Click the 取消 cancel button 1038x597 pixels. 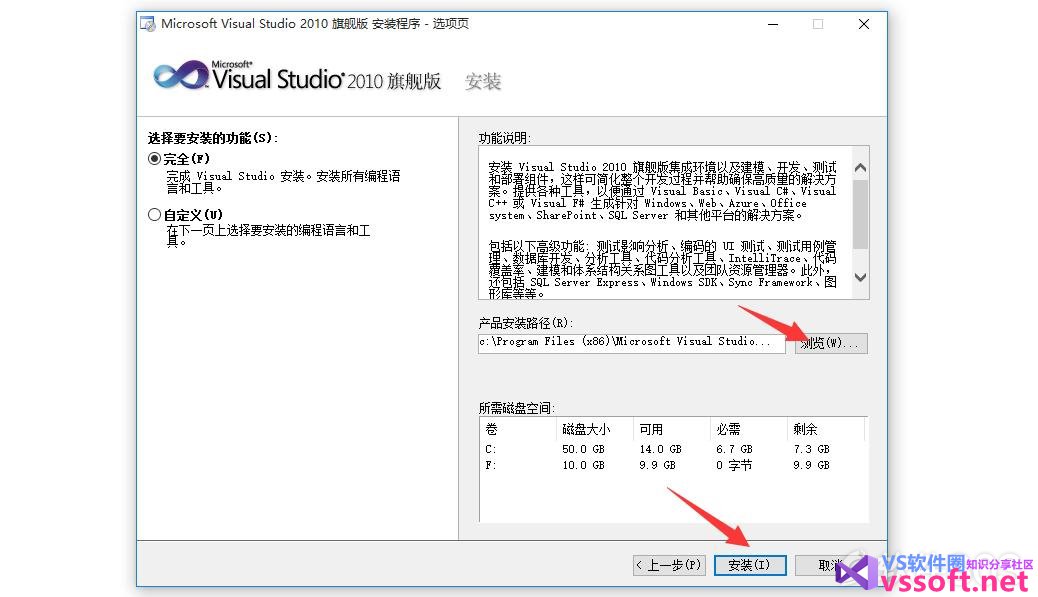coord(831,565)
